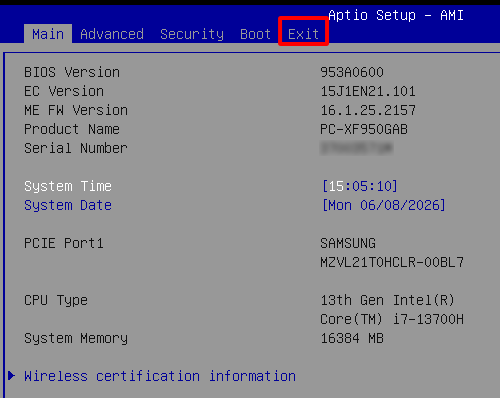Viewport: 500px width, 398px height.
Task: Select the Exit tab
Action: [303, 34]
